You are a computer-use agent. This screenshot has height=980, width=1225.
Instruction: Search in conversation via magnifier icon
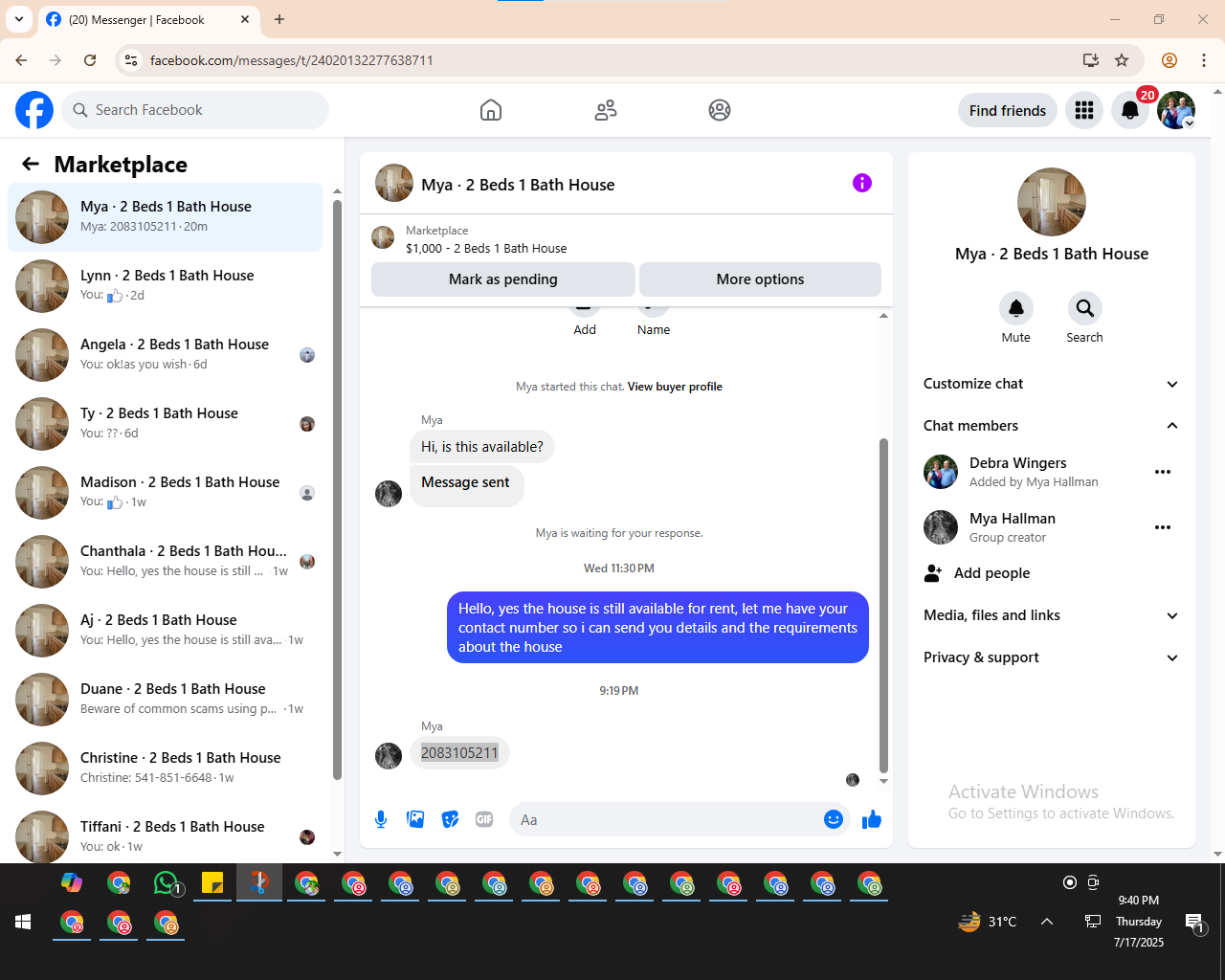(x=1084, y=308)
